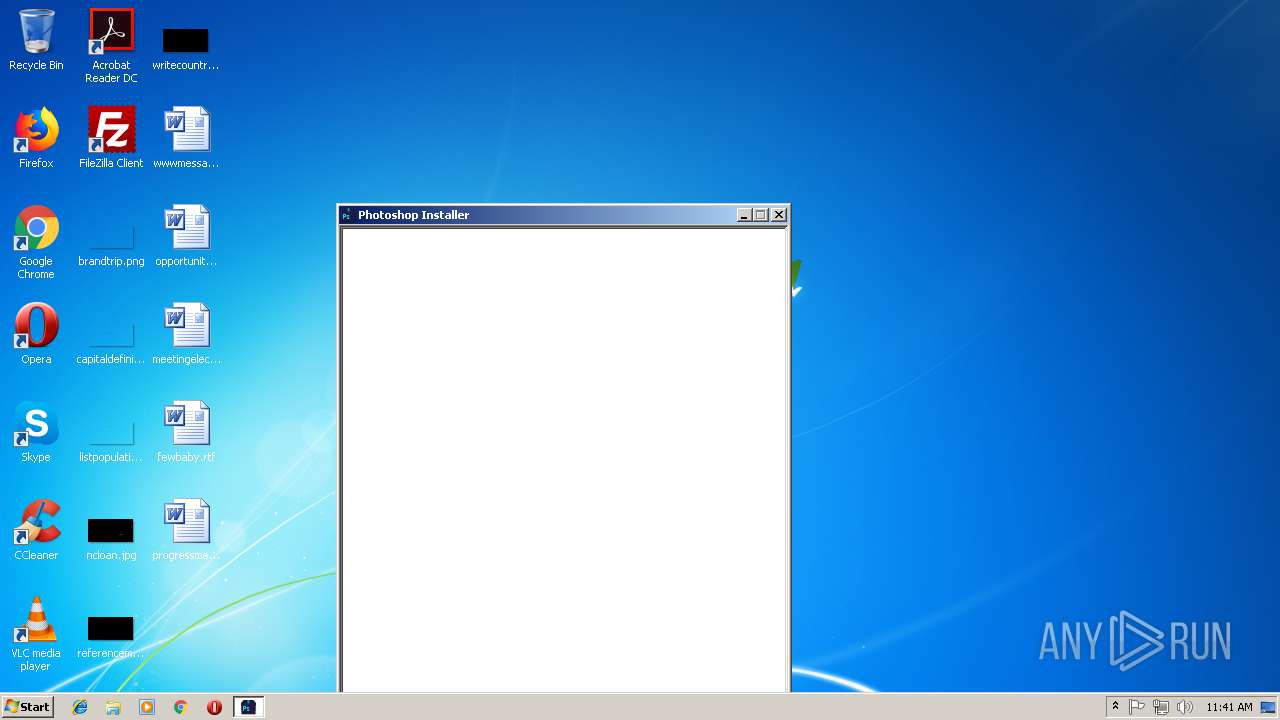Minimize the Photoshop Installer window
The image size is (1280, 720).
point(744,215)
